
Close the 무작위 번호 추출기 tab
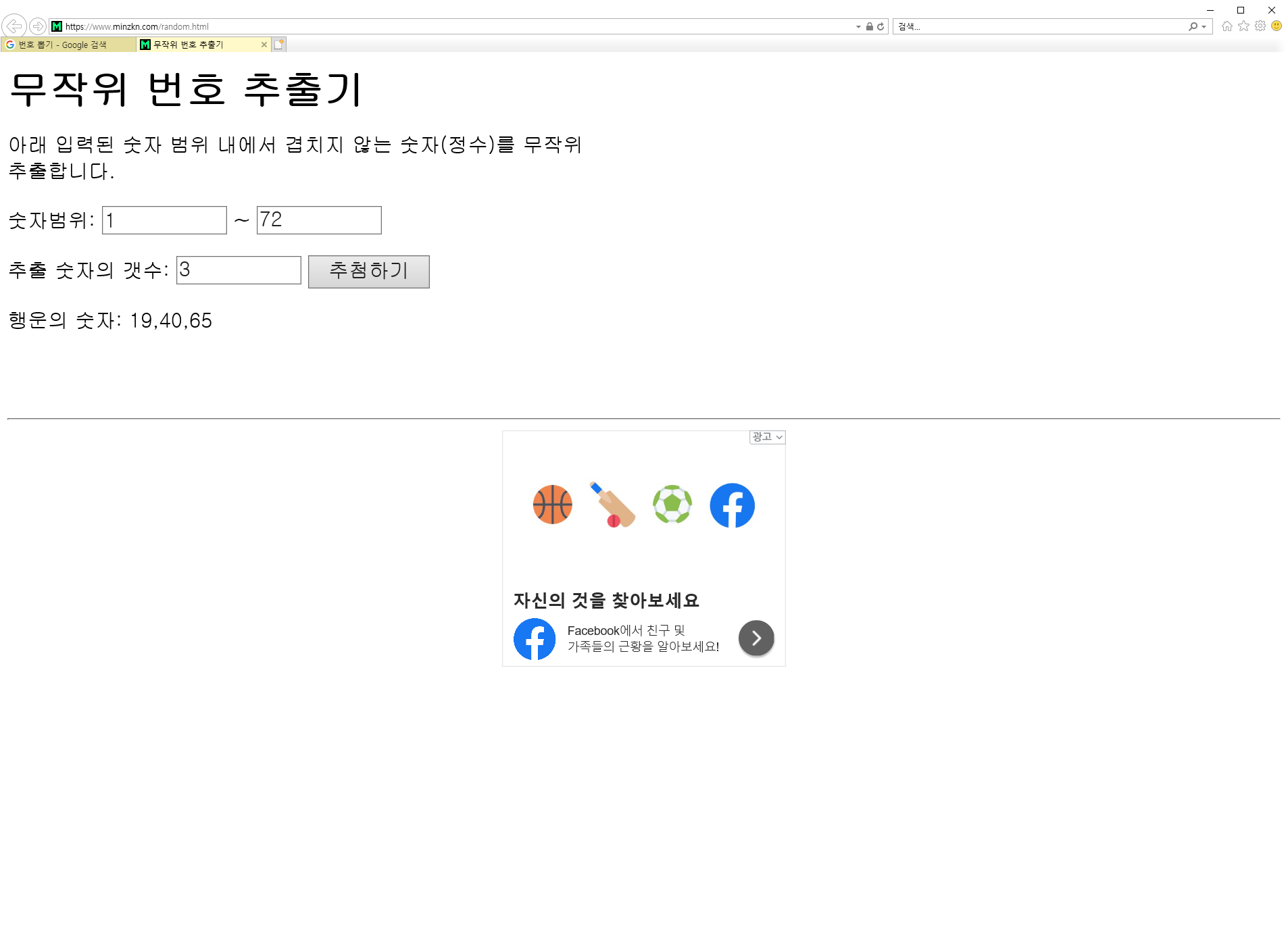coord(264,45)
